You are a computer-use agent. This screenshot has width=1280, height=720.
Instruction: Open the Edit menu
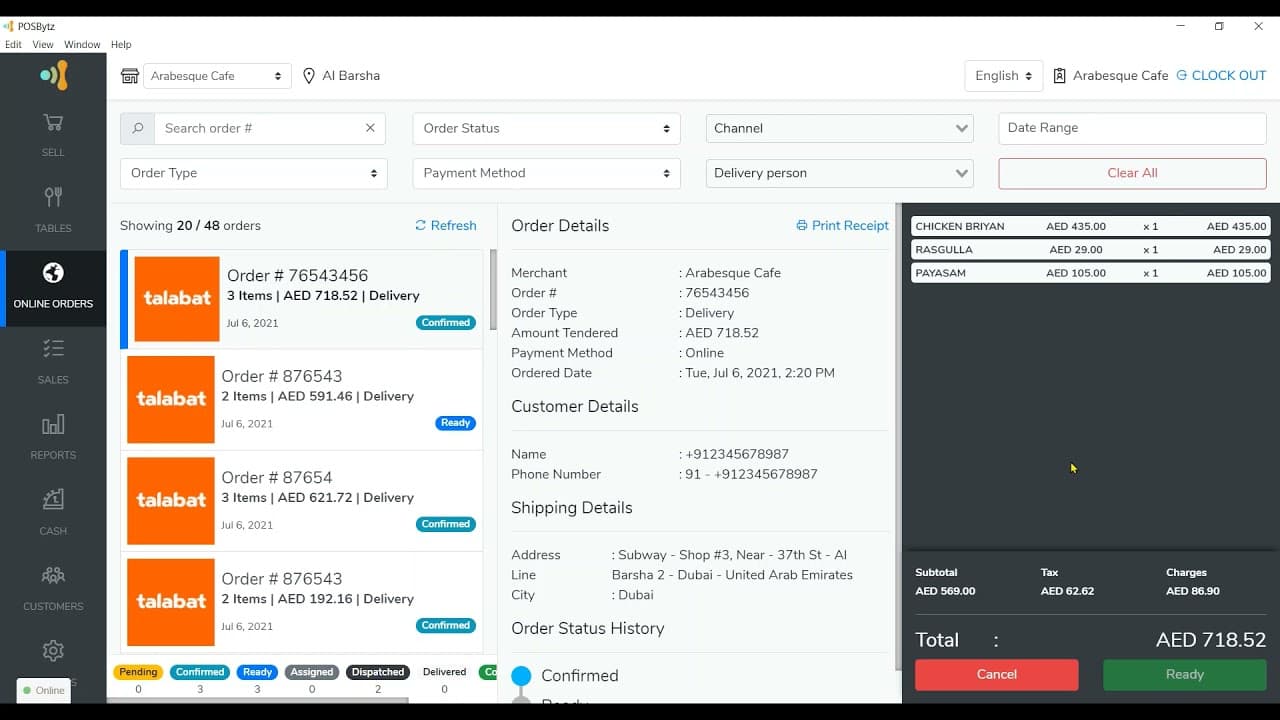point(13,45)
